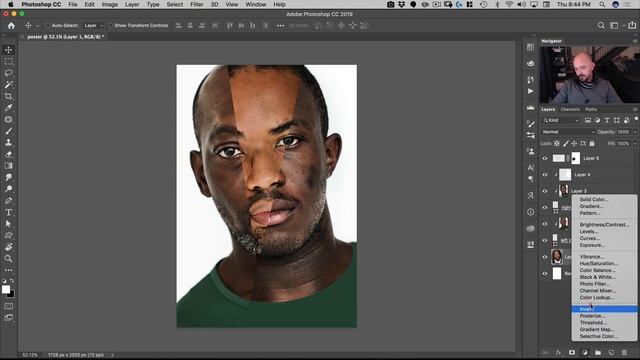Select the Magic Wand tool
This screenshot has width=640, height=360.
coord(8,85)
